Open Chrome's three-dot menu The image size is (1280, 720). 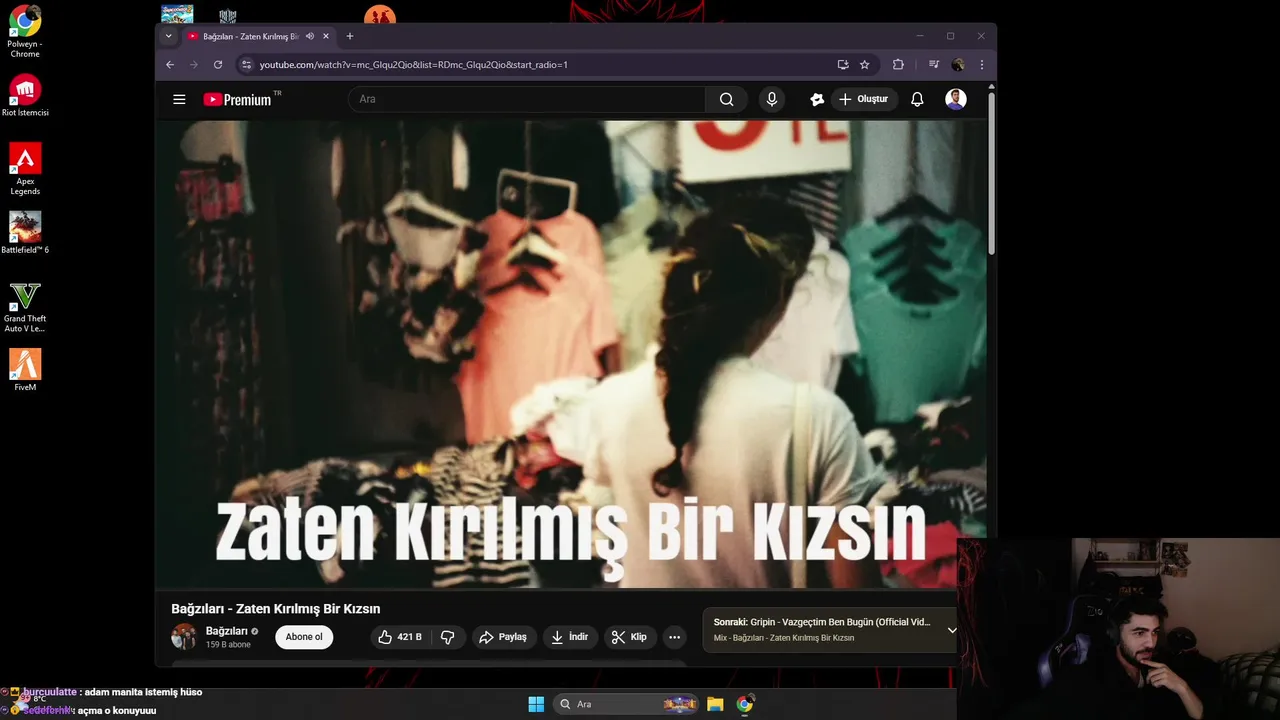982,64
